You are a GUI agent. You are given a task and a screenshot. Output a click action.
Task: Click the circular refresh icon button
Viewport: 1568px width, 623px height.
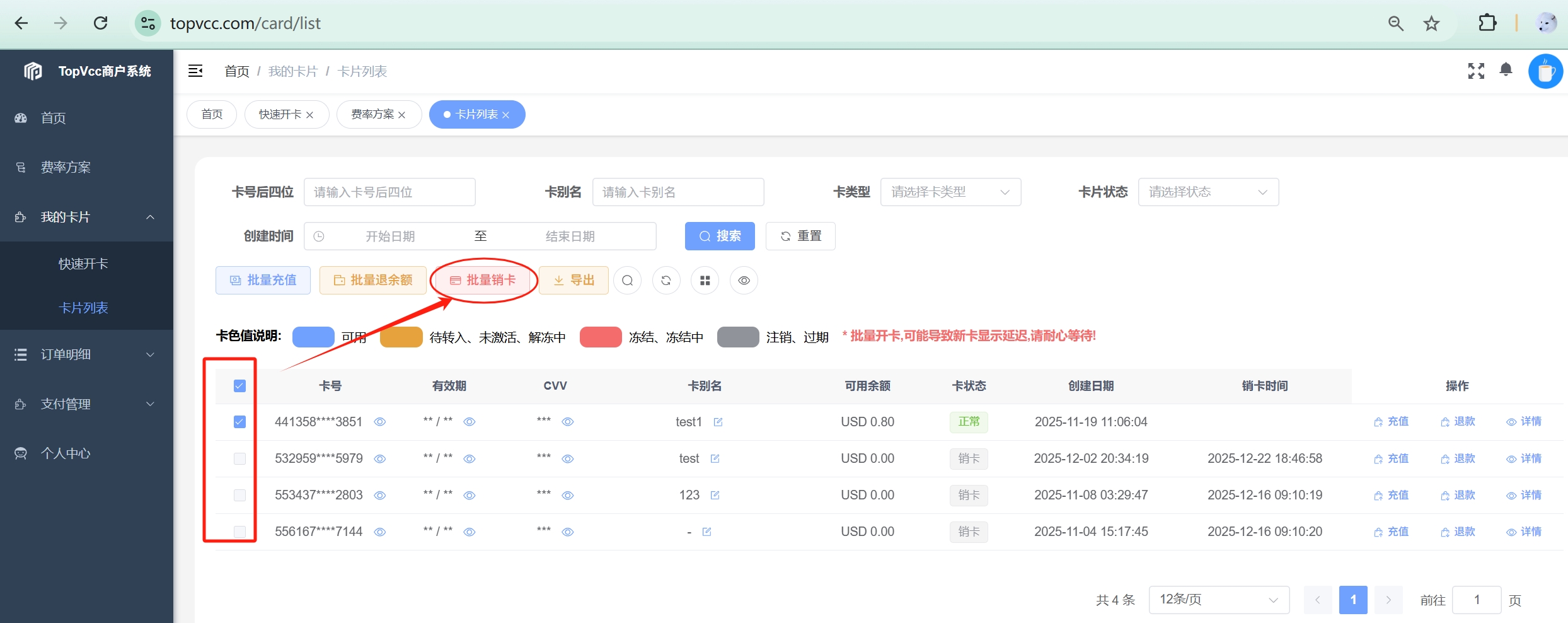point(666,281)
